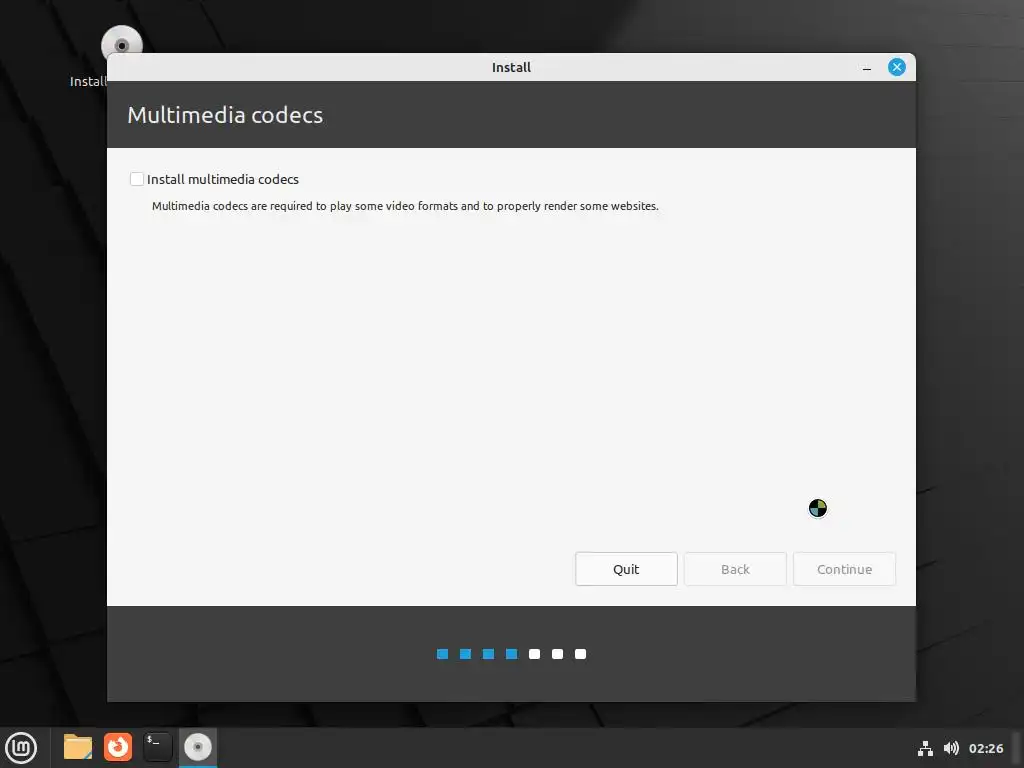Click the Quit button
The height and width of the screenshot is (768, 1024).
pyautogui.click(x=626, y=569)
